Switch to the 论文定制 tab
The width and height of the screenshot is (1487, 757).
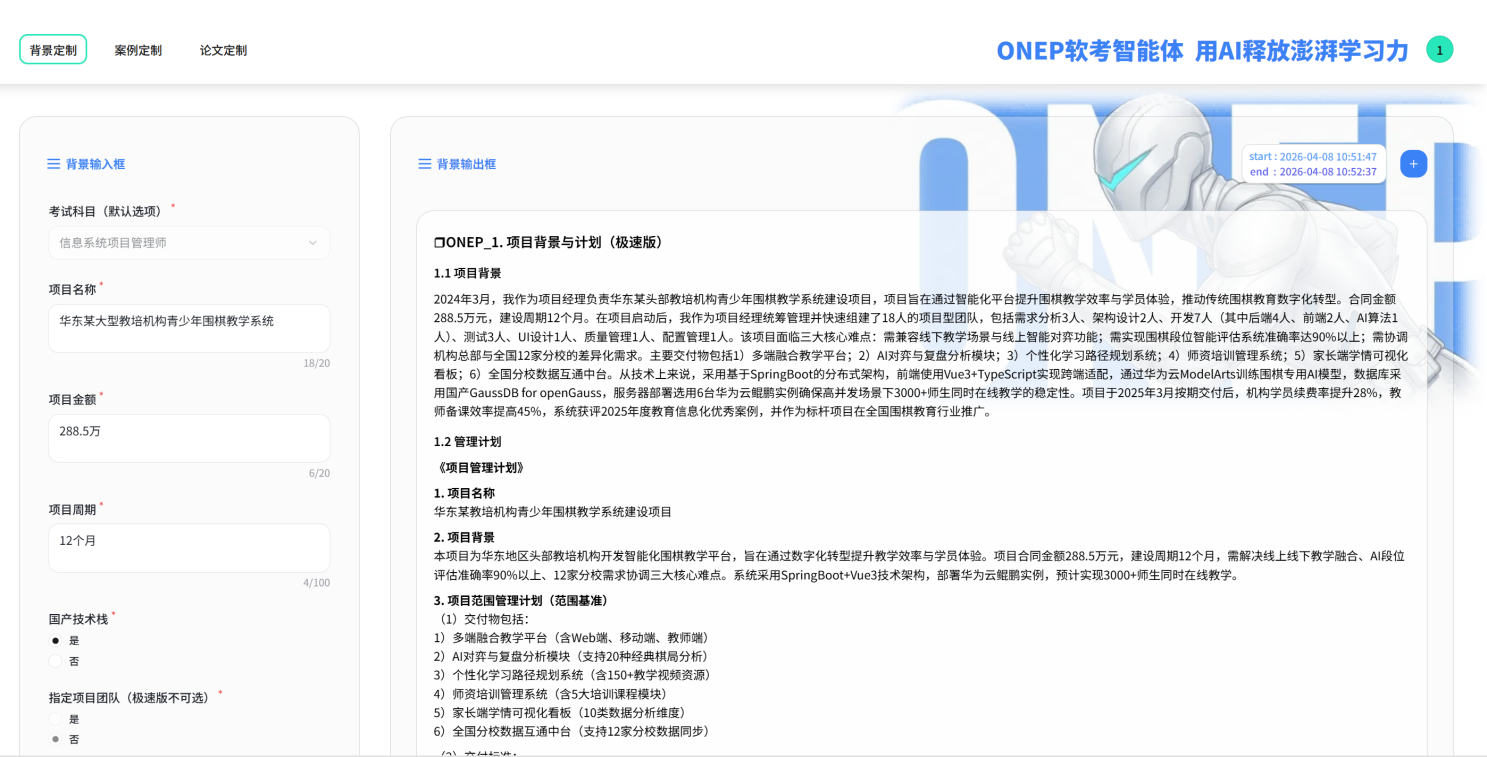coord(222,48)
